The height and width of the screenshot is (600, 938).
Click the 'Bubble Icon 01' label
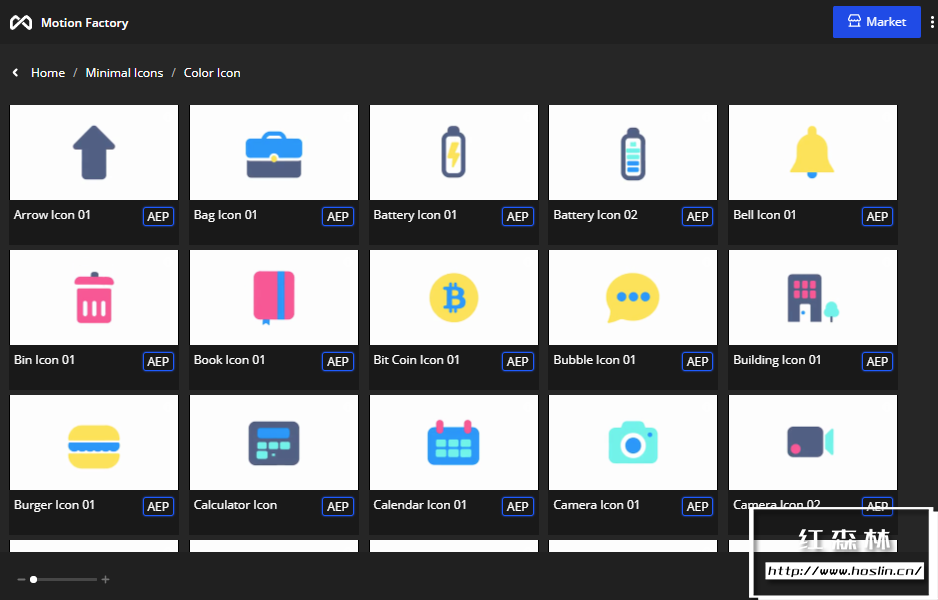594,360
